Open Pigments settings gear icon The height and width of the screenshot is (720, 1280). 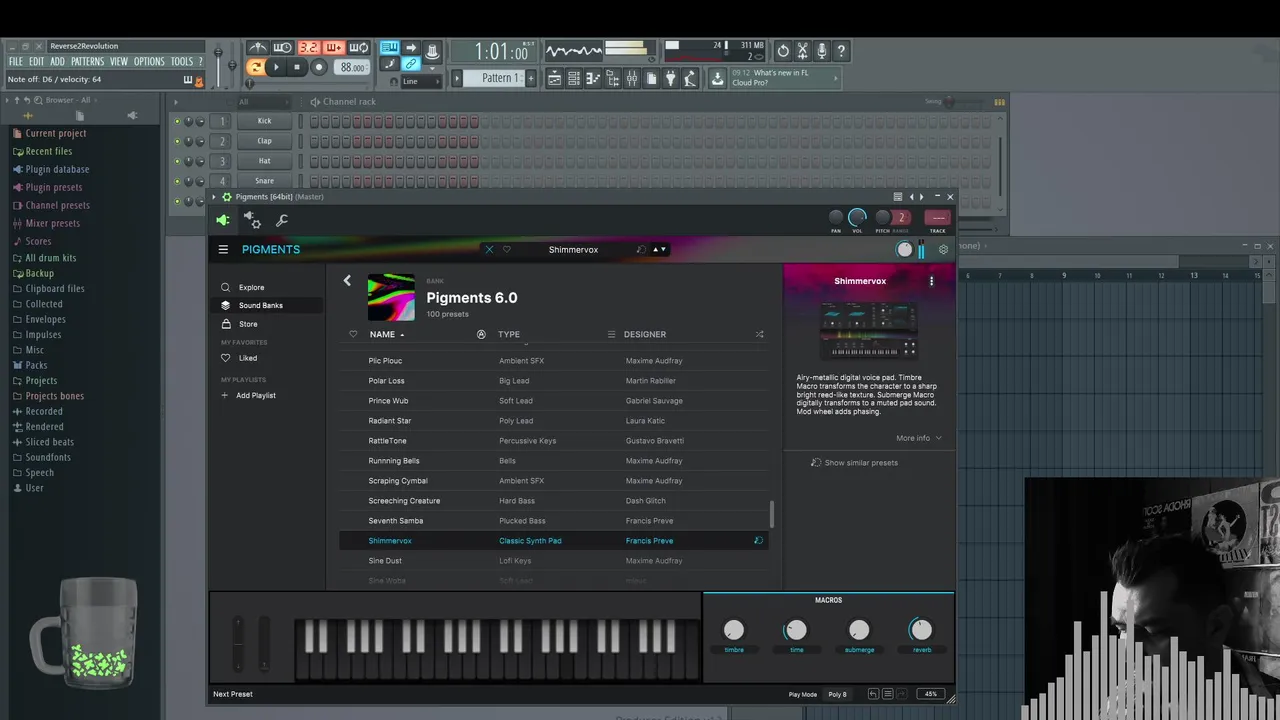coord(943,250)
